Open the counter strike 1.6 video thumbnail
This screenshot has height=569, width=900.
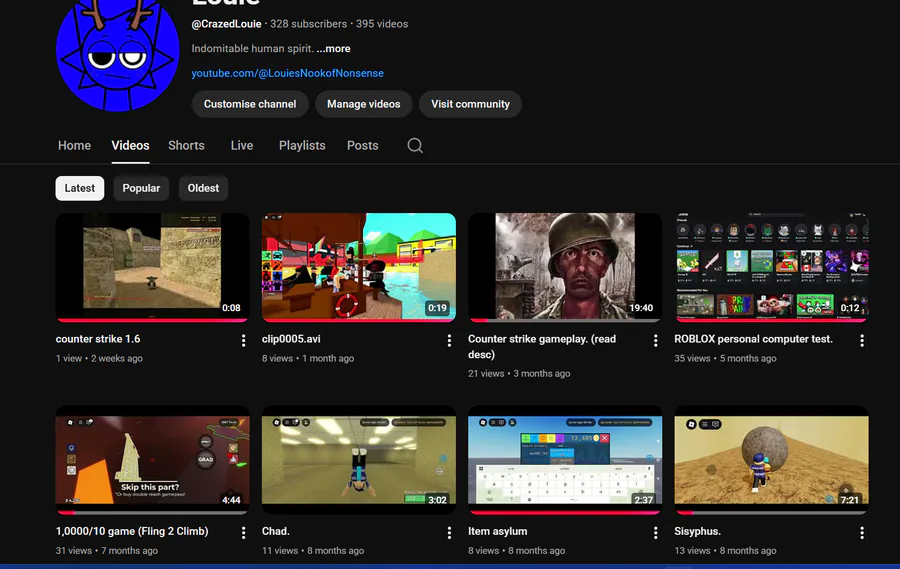click(x=153, y=268)
